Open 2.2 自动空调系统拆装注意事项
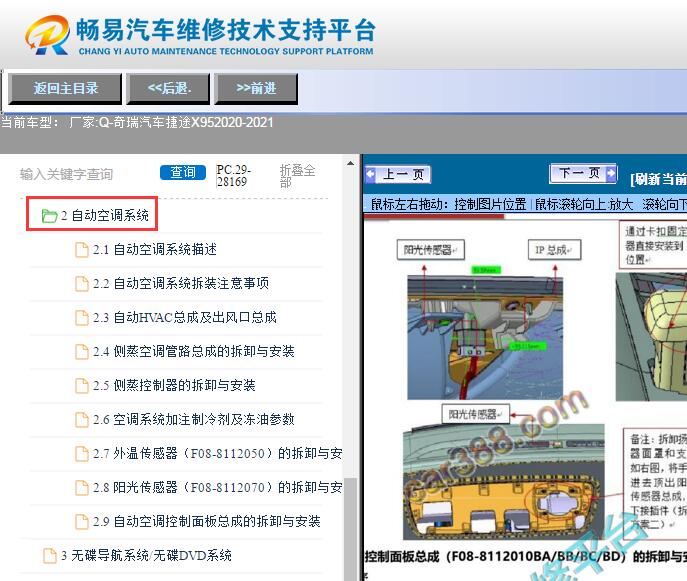 coord(181,283)
